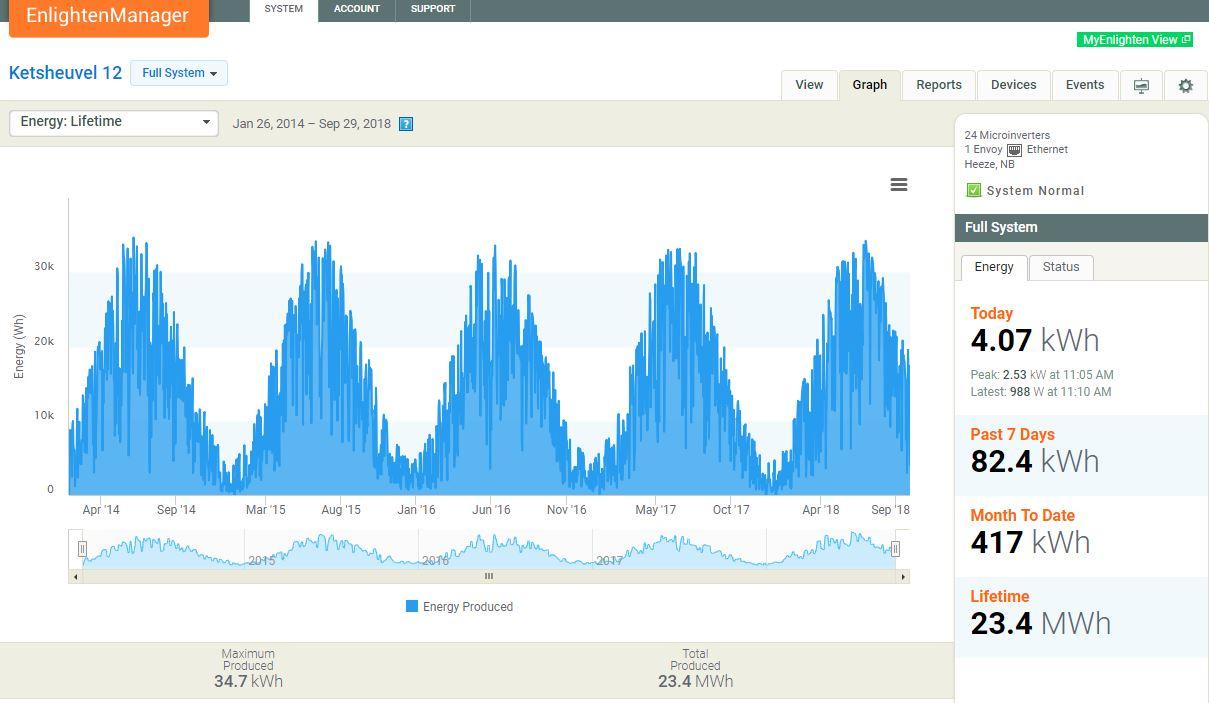This screenshot has width=1209, height=703.
Task: Open the kiosk display monitor icon tab
Action: [x=1141, y=86]
